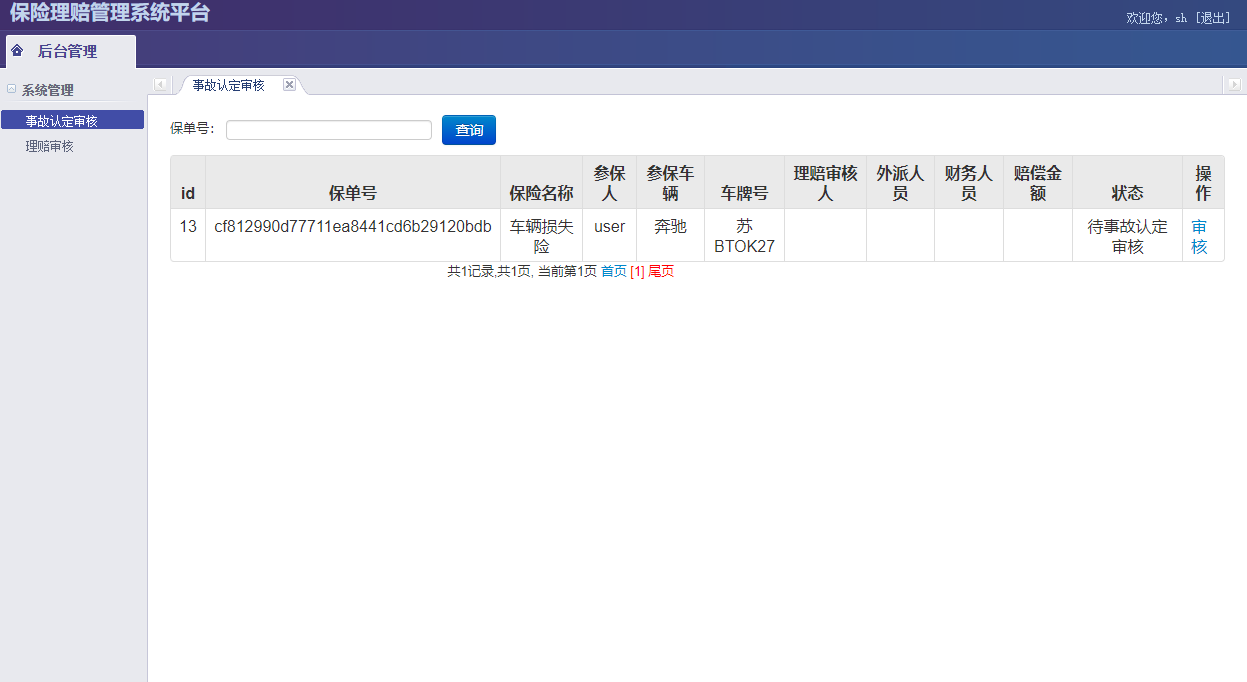
Task: Open 事故认定审核 in the sidebar
Action: (x=72, y=120)
